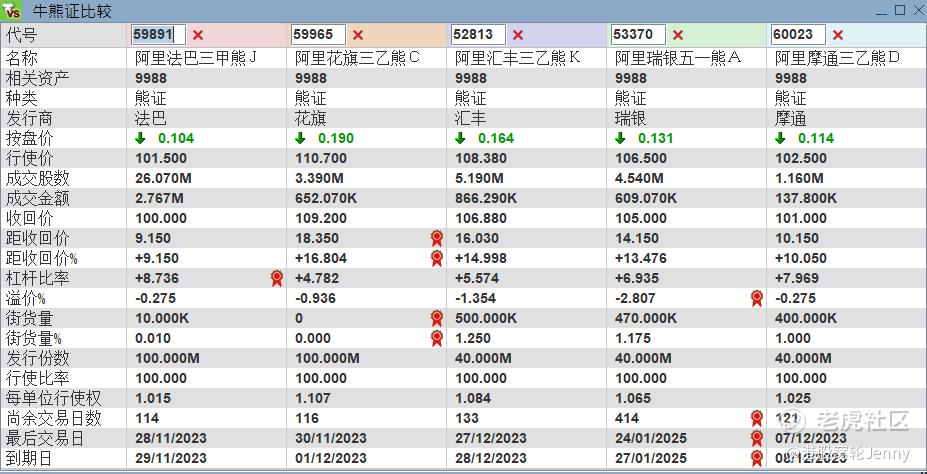Click the 到期日 row label
The width and height of the screenshot is (927, 474).
[29, 459]
